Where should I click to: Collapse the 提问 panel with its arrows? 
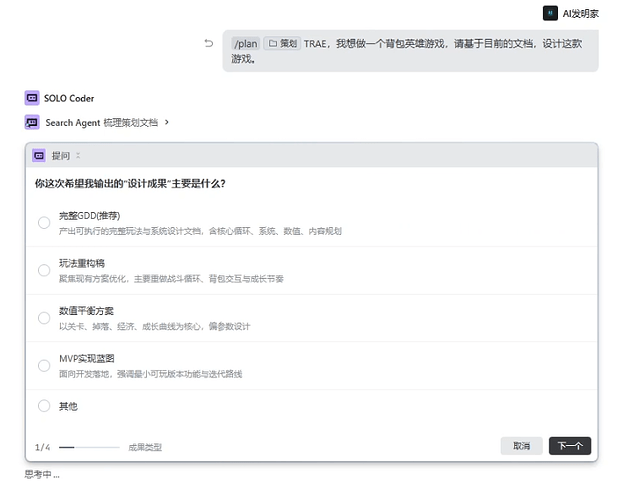coord(78,156)
